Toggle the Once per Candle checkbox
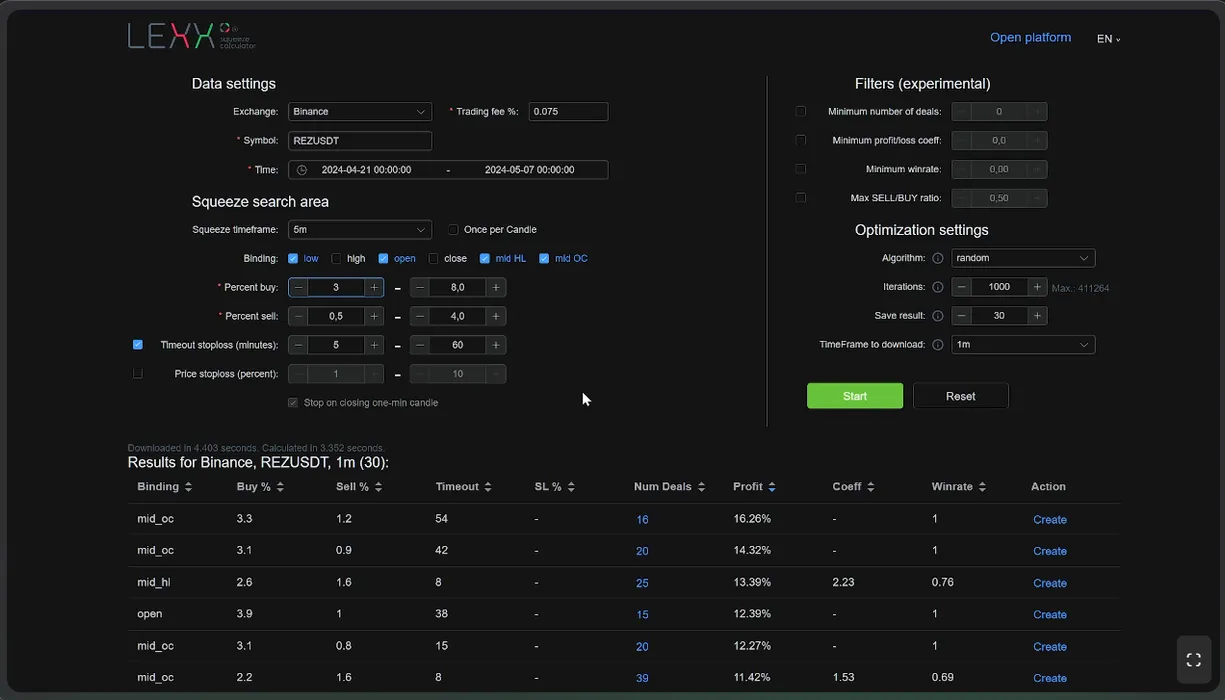The height and width of the screenshot is (700, 1225). (454, 229)
